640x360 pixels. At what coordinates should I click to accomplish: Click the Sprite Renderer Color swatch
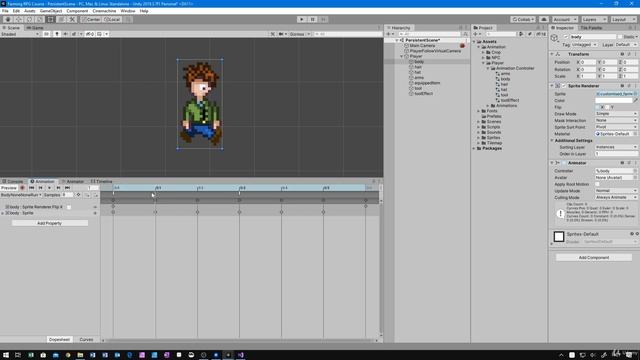(x=613, y=100)
